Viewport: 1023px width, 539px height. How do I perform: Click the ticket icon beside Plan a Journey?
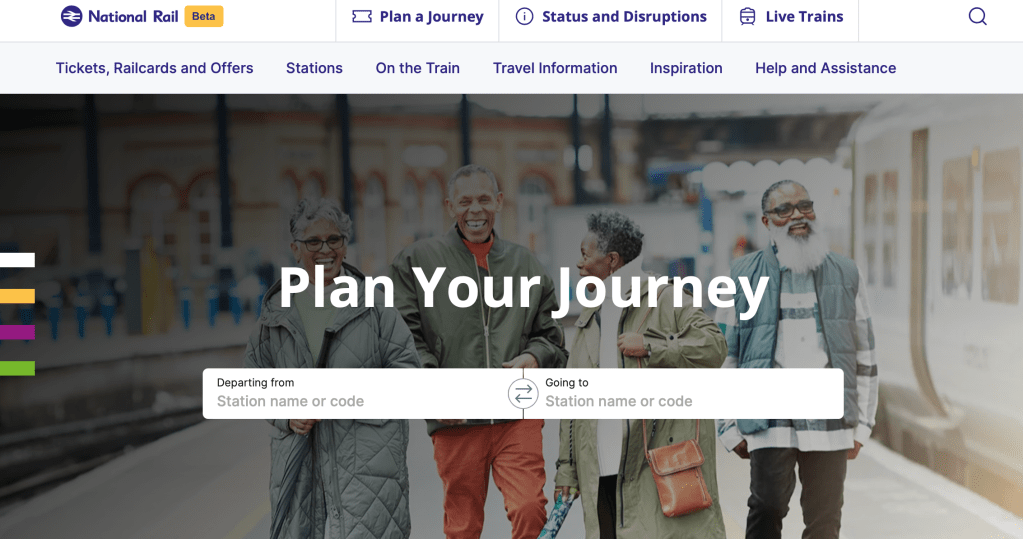[362, 16]
